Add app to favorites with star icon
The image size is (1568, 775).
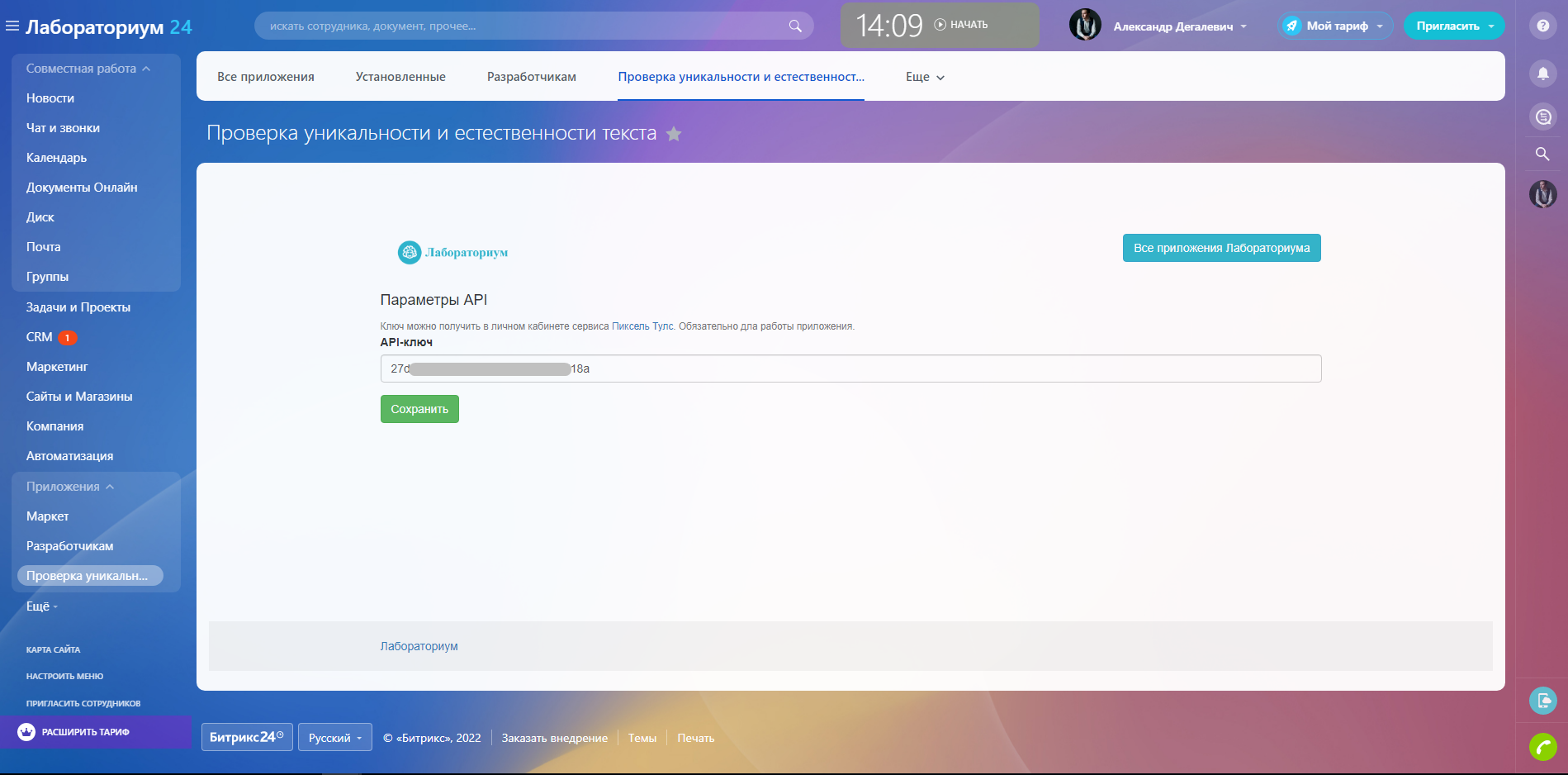(674, 134)
